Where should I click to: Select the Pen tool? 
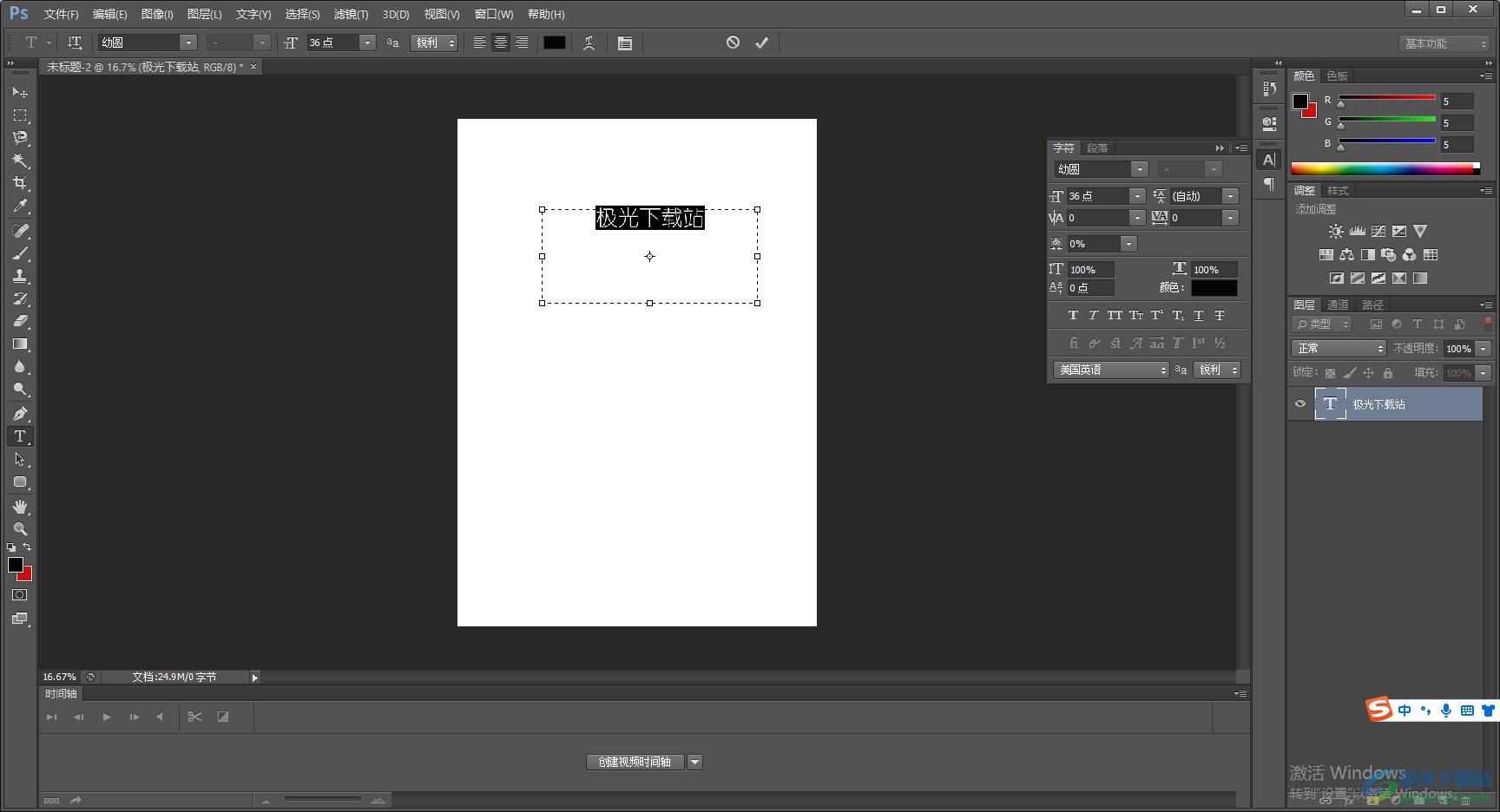[x=20, y=414]
